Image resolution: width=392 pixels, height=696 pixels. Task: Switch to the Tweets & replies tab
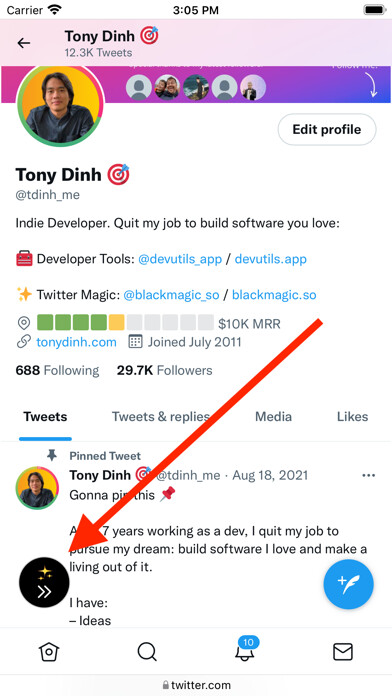click(x=161, y=416)
